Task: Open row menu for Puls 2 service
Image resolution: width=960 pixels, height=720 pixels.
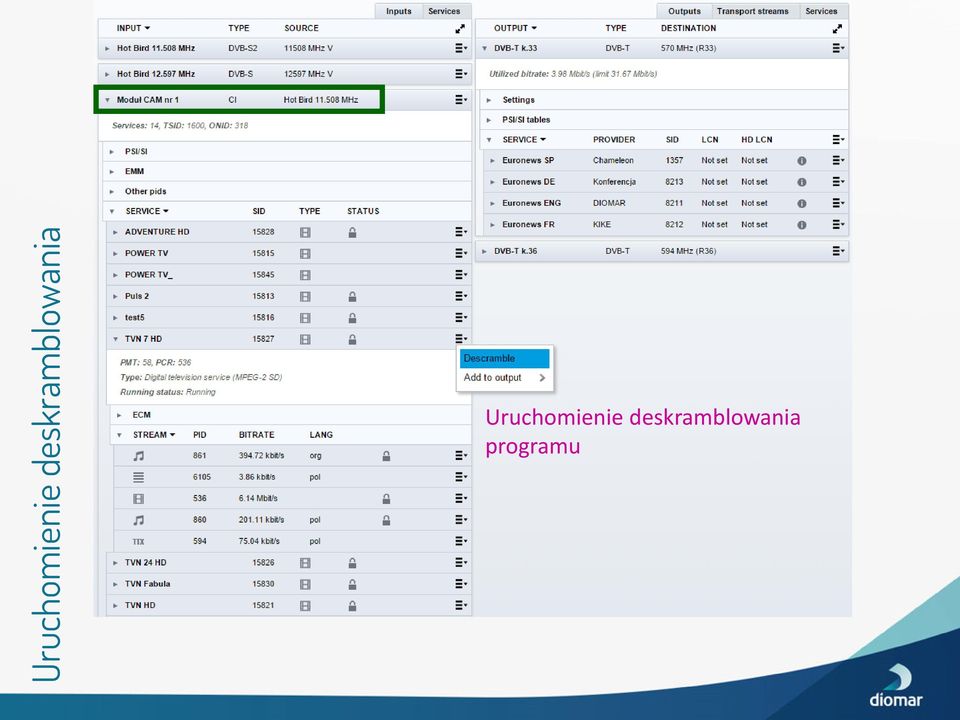Action: coord(461,296)
